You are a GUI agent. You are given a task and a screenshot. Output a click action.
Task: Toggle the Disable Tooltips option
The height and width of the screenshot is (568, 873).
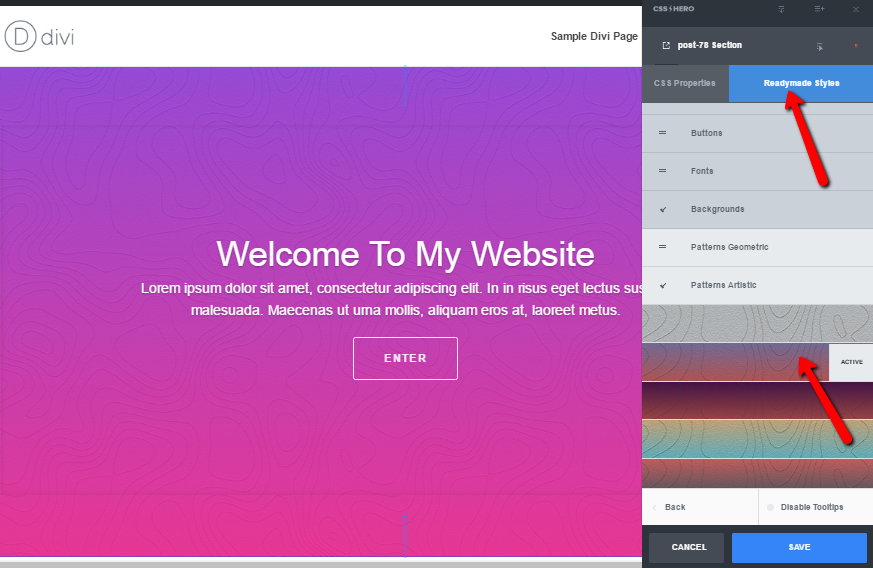806,507
